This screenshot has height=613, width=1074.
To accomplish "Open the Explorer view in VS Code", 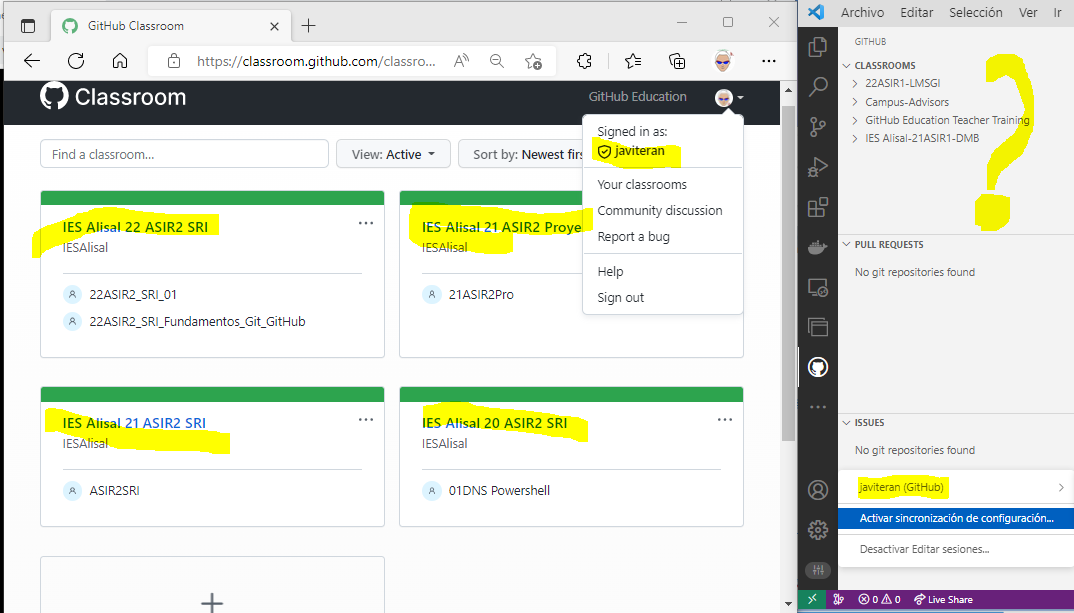I will pos(818,46).
